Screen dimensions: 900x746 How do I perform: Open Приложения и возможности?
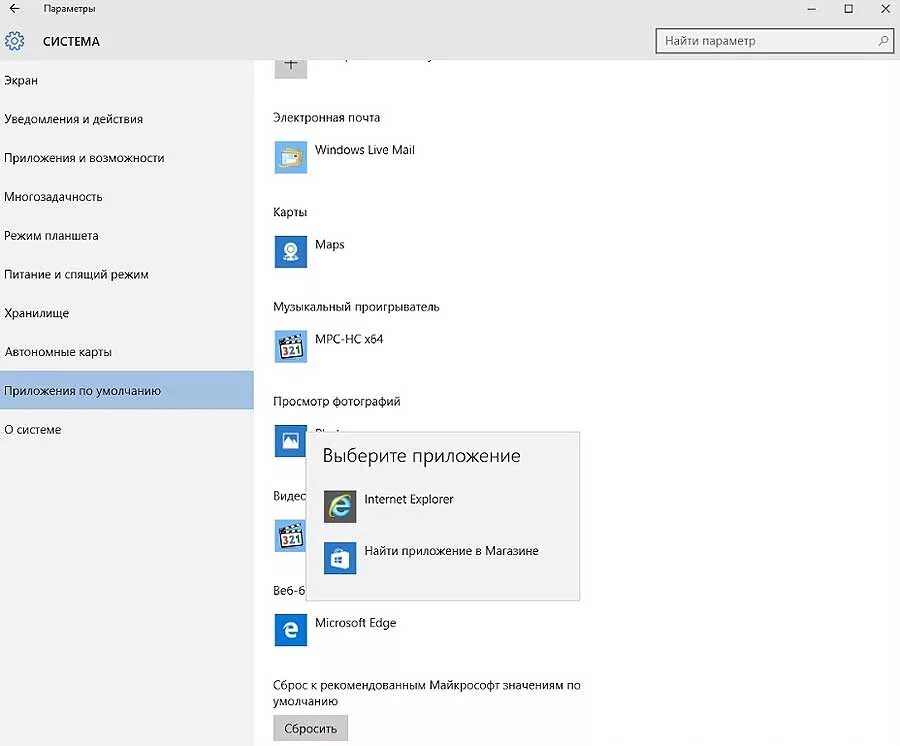pyautogui.click(x=126, y=158)
